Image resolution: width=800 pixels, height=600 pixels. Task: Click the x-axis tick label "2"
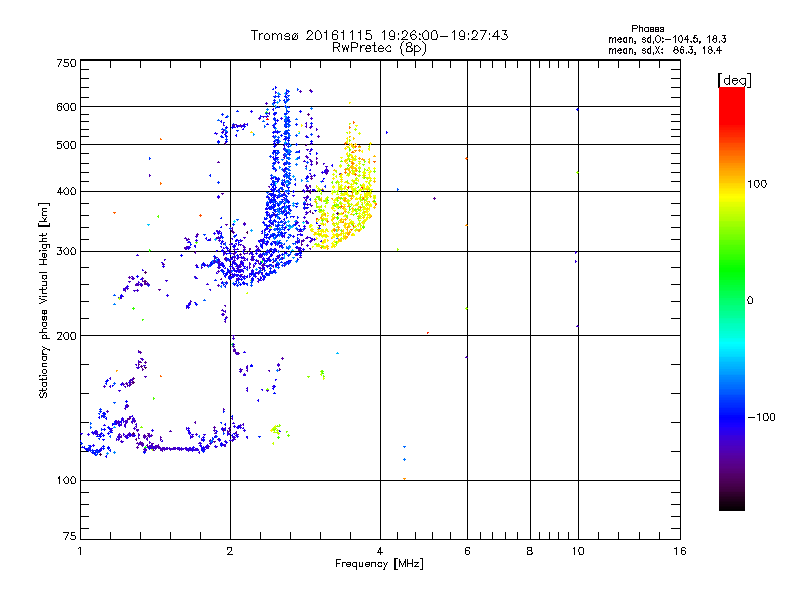230,551
